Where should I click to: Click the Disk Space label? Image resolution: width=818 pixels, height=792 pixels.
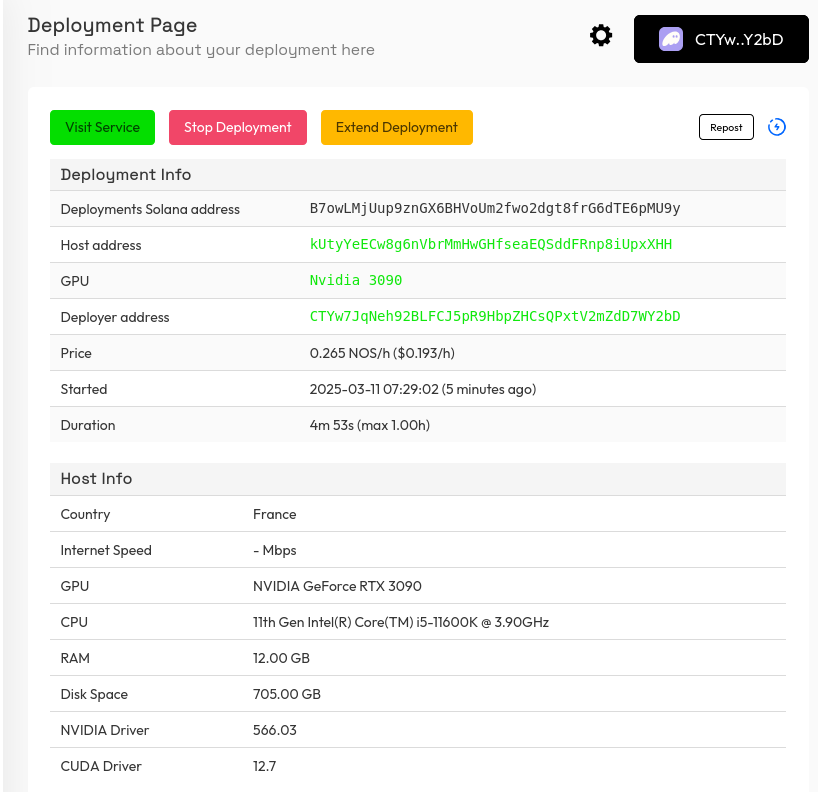(x=94, y=694)
